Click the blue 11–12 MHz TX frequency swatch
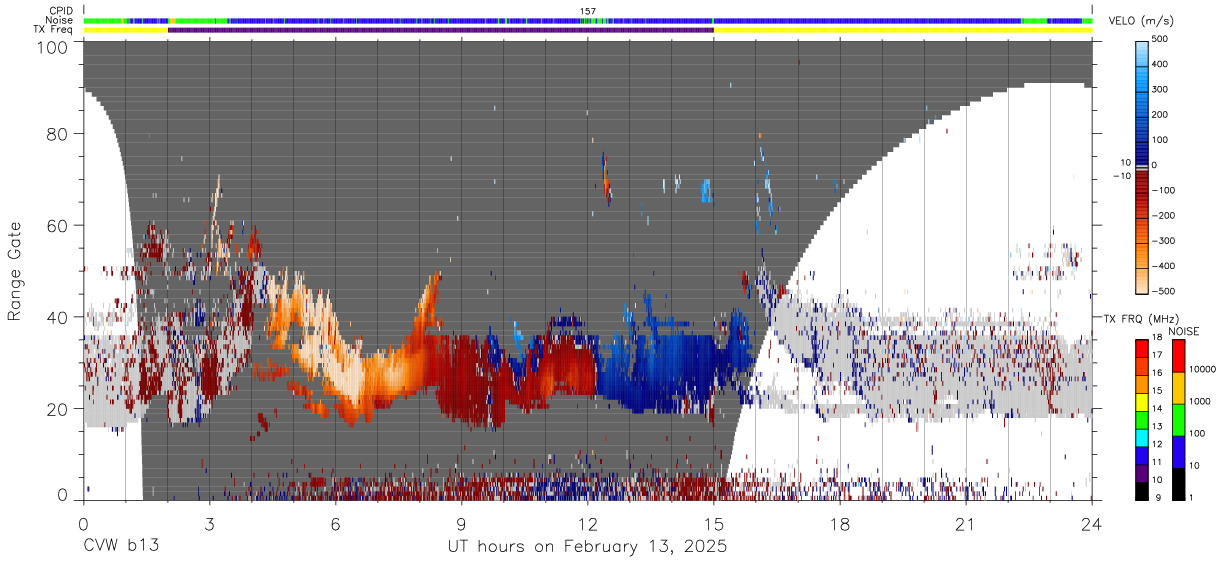 (1141, 454)
